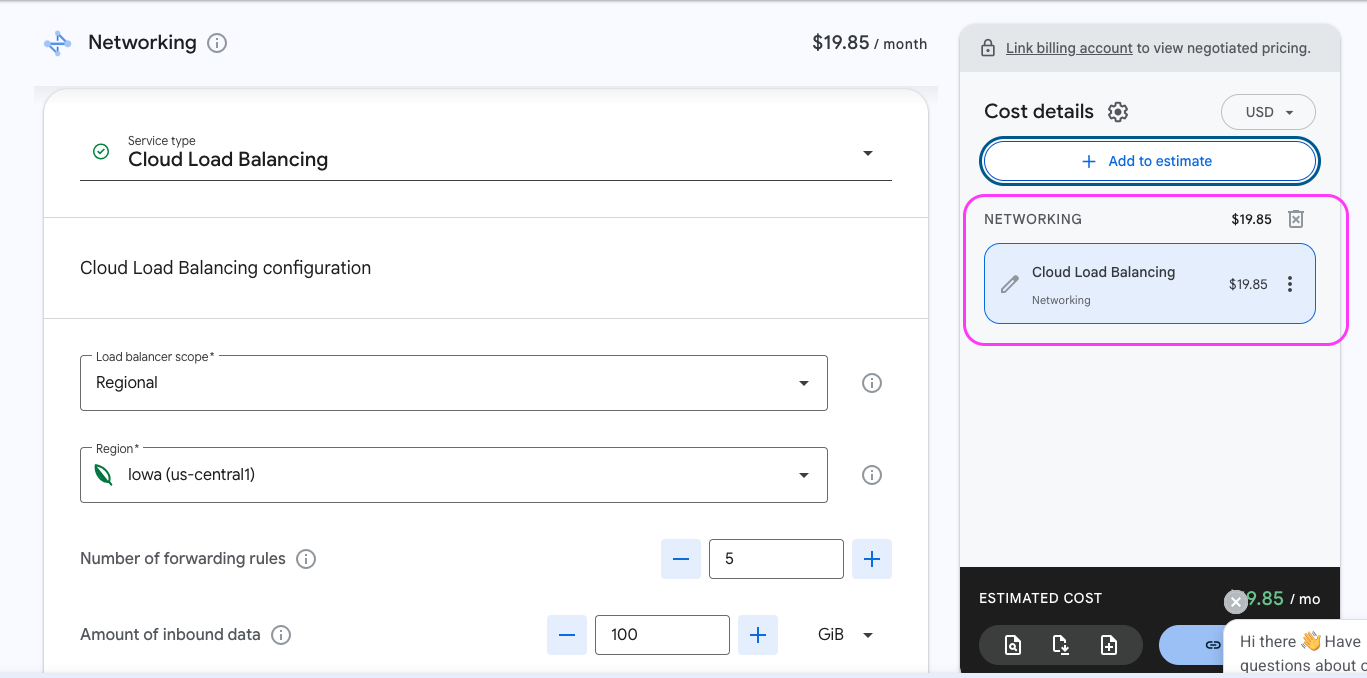Click the Networking info icon in header

tap(217, 43)
